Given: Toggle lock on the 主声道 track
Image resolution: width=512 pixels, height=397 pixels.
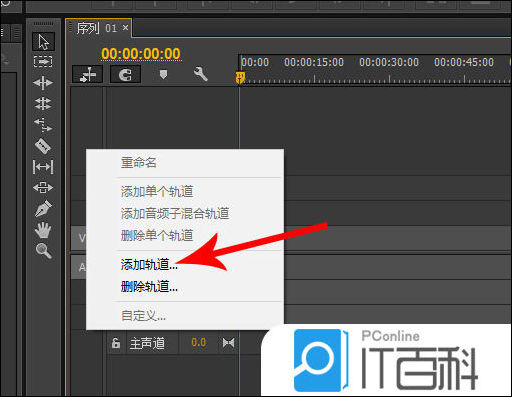Looking at the screenshot, I should tap(116, 343).
